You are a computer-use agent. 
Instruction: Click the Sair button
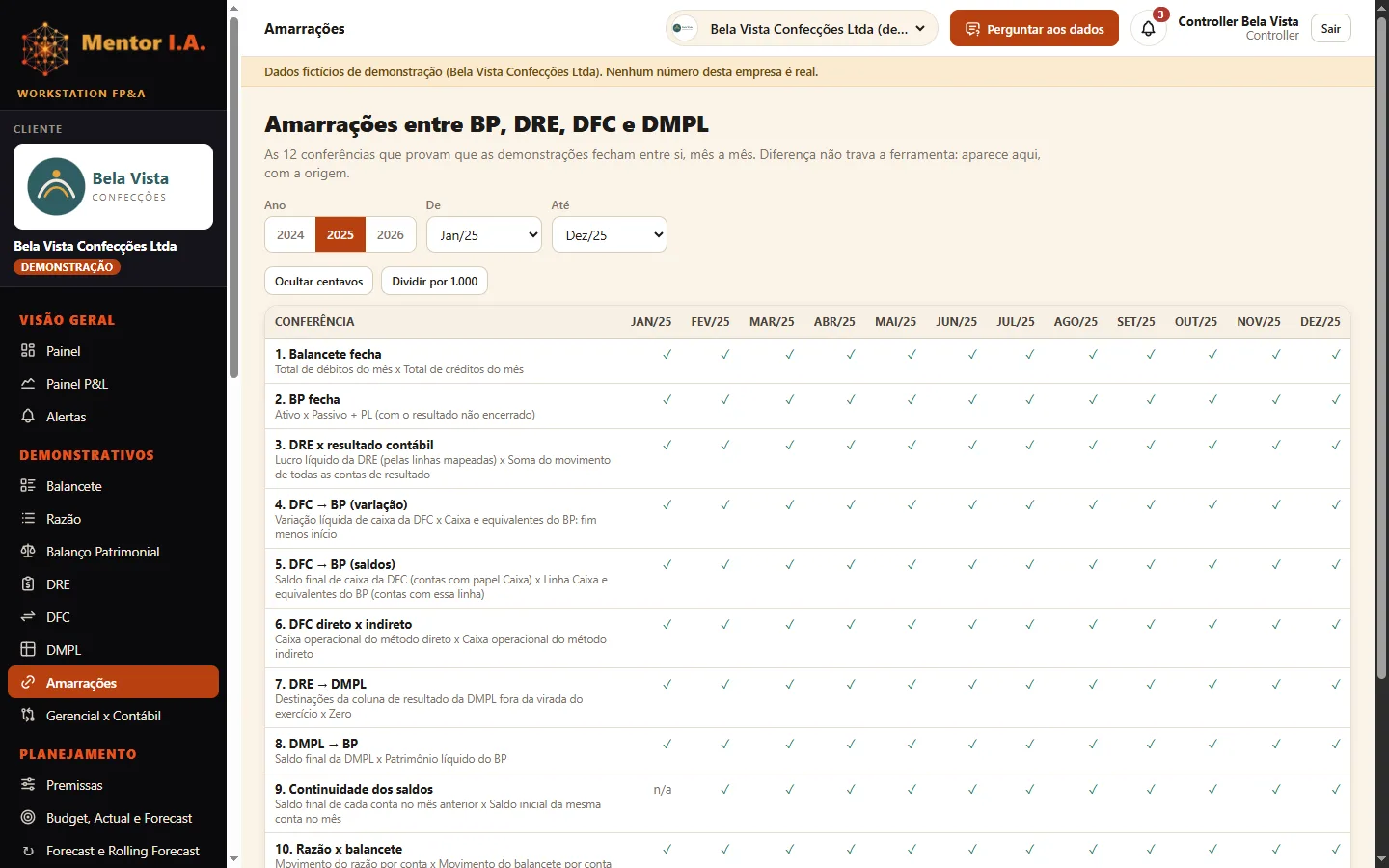tap(1331, 29)
